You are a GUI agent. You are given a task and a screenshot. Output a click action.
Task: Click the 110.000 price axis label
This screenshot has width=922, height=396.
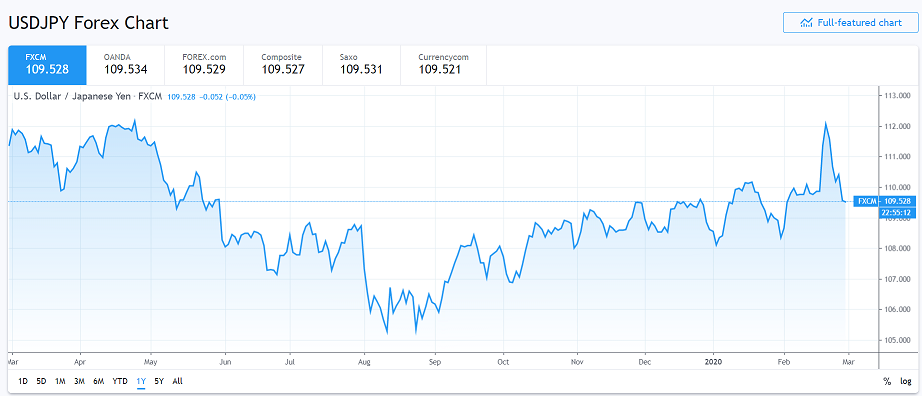897,187
